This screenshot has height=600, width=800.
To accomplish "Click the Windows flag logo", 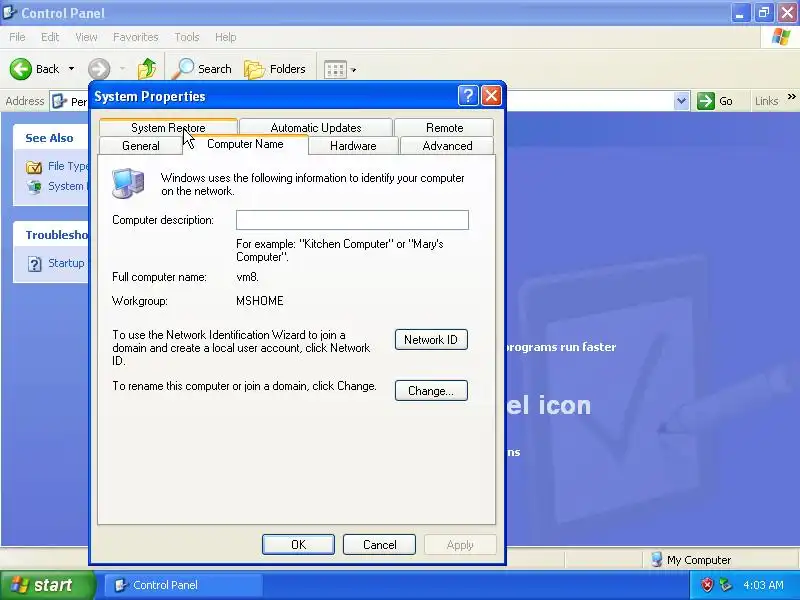I will coord(780,37).
